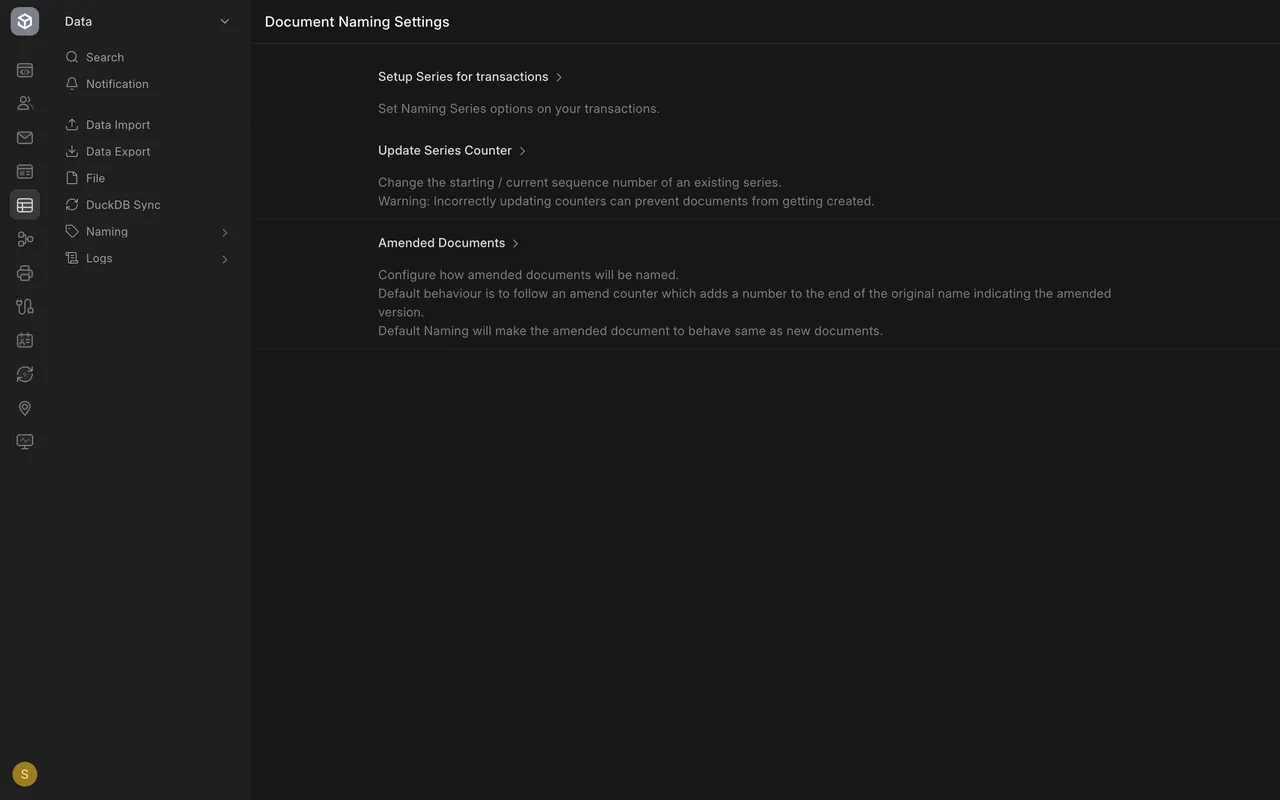This screenshot has height=800, width=1280.
Task: Open the Amended Documents link
Action: point(441,243)
